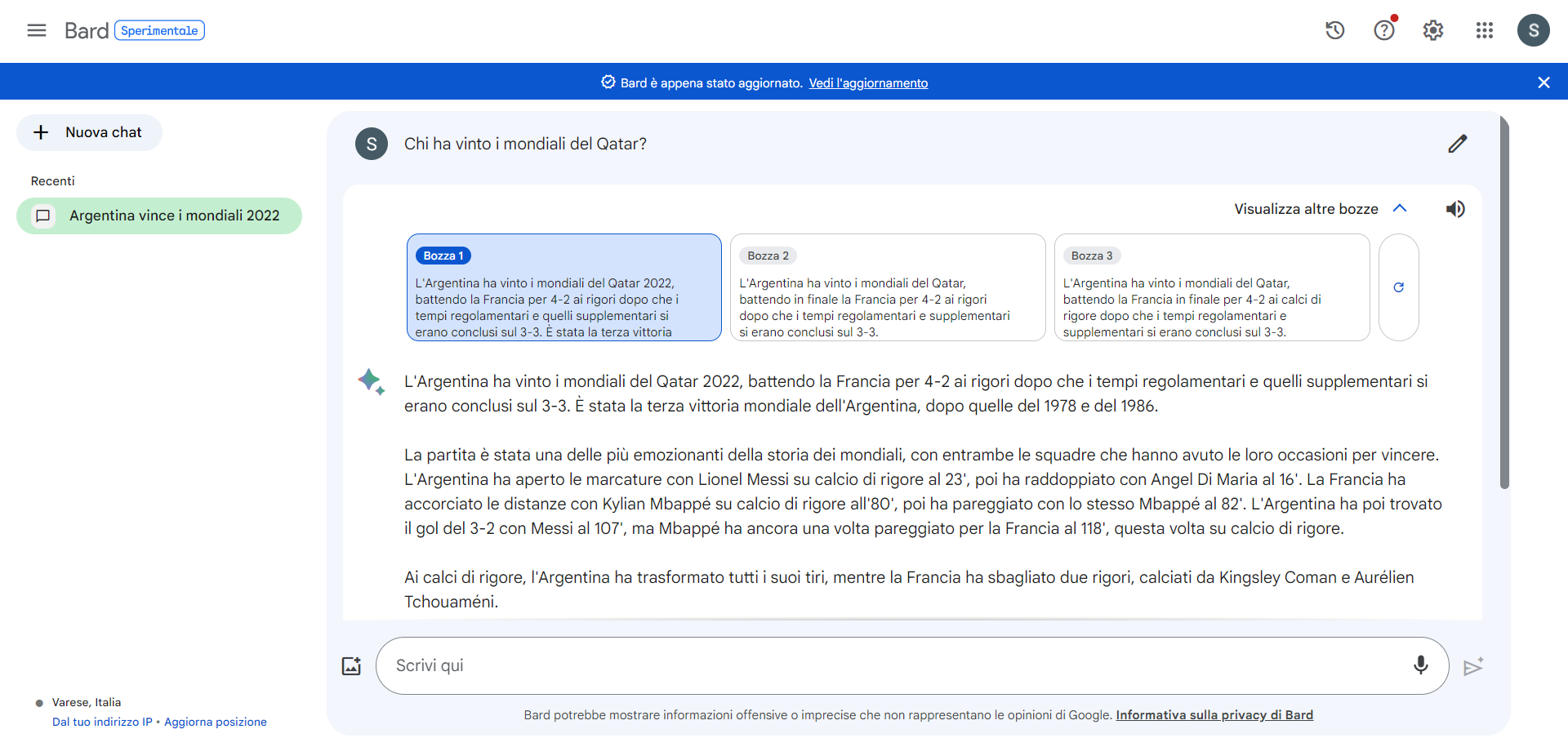1568x756 pixels.
Task: Open the help question mark icon
Action: [1383, 31]
